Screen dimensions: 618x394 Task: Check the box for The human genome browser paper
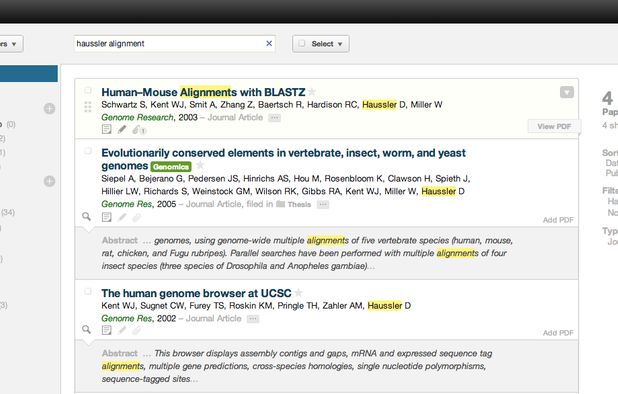click(x=88, y=292)
